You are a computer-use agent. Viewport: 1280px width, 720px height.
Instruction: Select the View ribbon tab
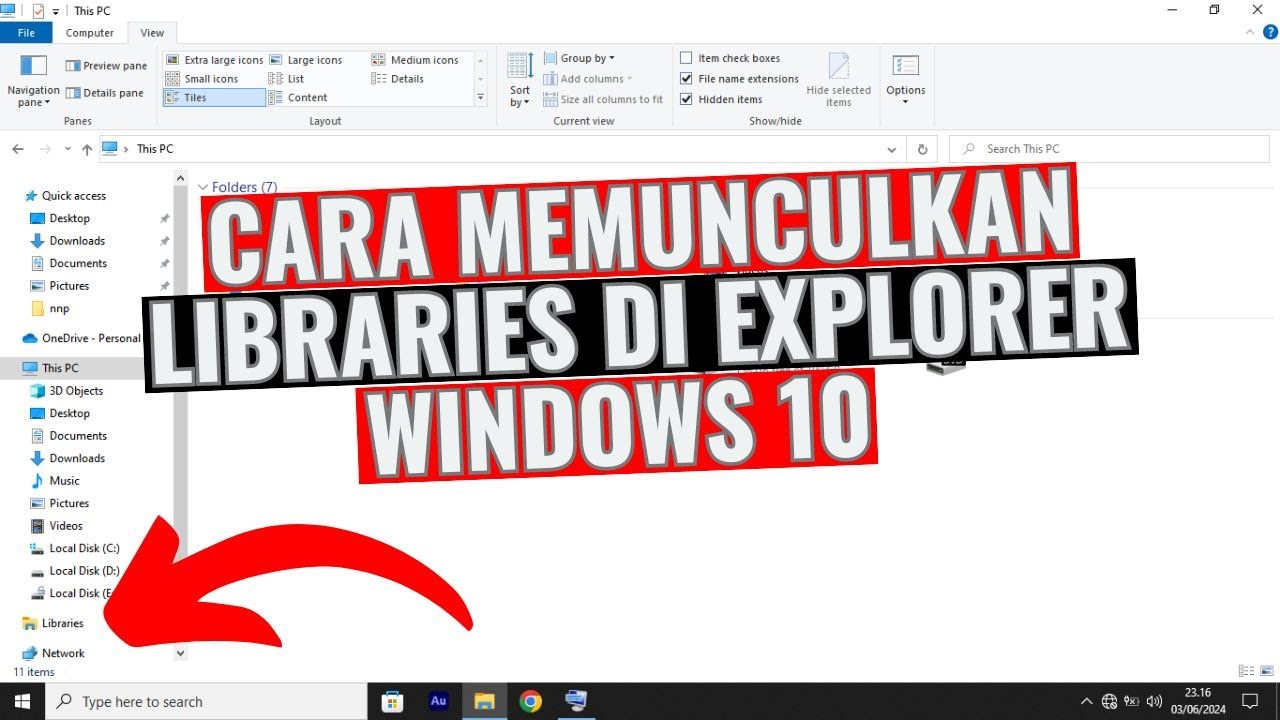coord(152,33)
